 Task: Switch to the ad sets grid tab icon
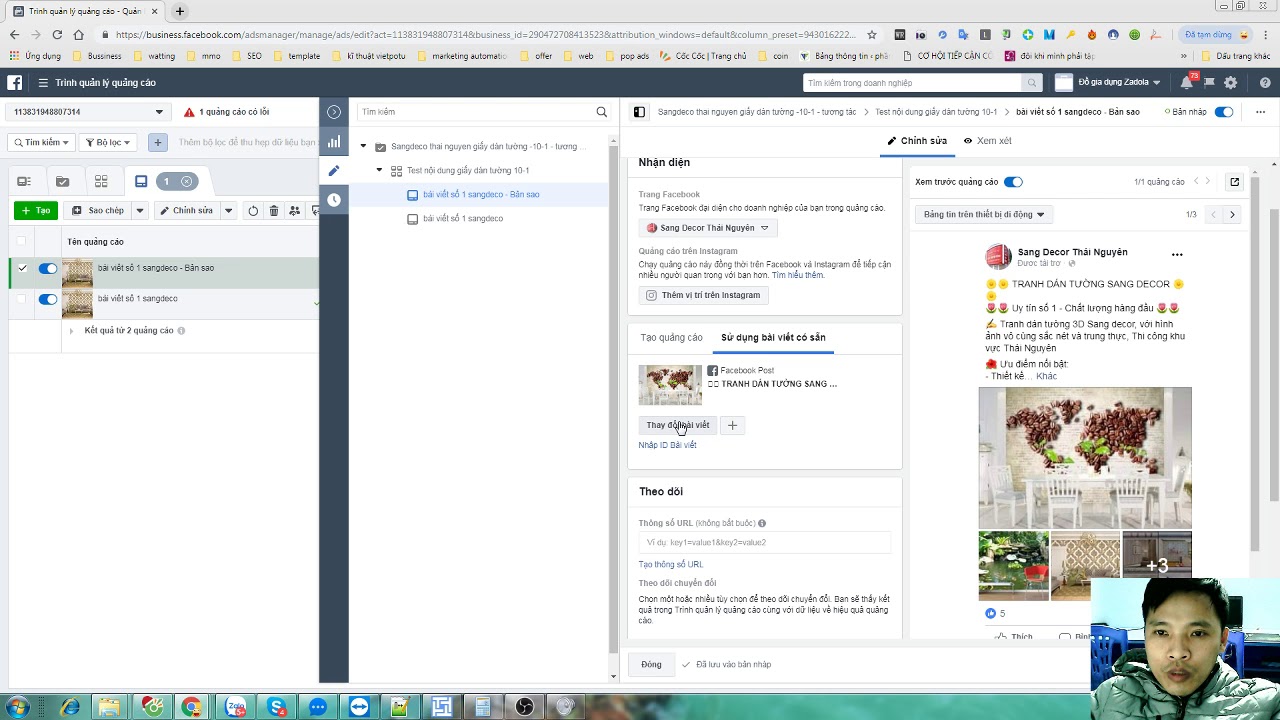[x=101, y=181]
